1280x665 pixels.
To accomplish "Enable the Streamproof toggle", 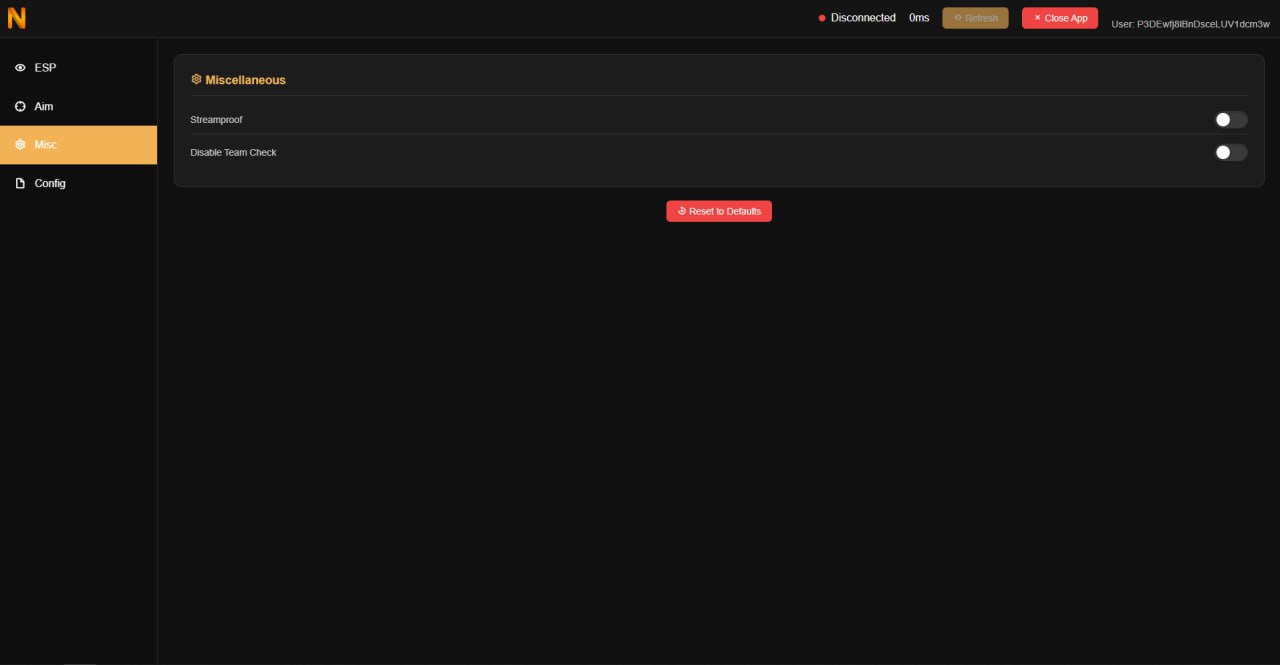I will coord(1231,120).
